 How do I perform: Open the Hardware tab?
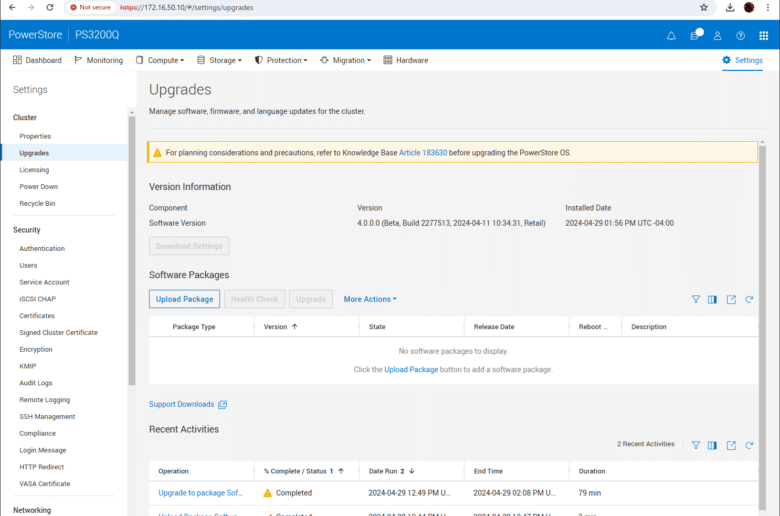(406, 60)
